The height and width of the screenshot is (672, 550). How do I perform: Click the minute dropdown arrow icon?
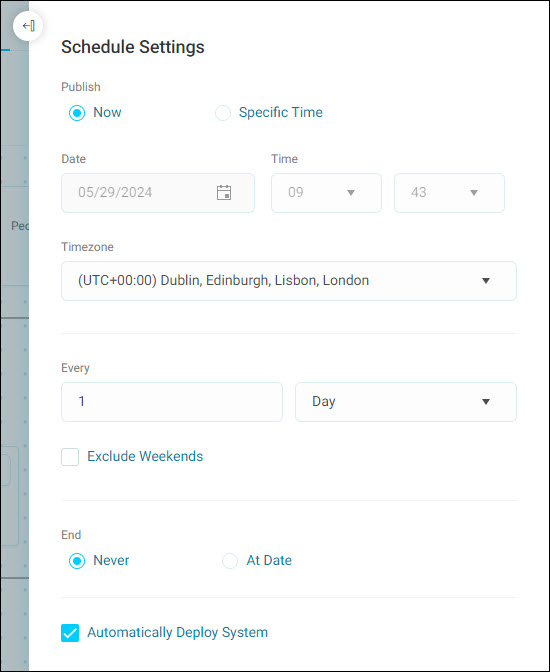click(474, 193)
